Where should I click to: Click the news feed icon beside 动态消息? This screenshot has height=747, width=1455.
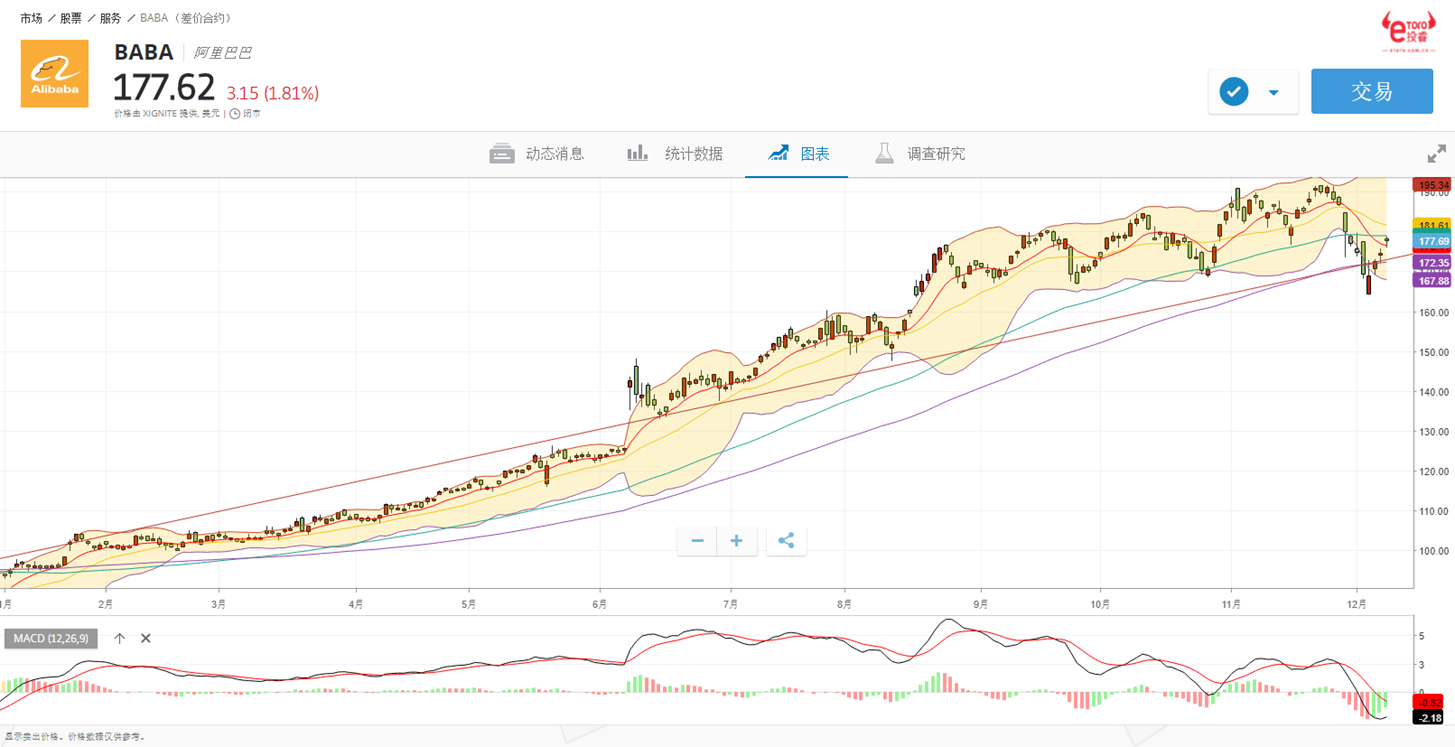click(x=502, y=154)
